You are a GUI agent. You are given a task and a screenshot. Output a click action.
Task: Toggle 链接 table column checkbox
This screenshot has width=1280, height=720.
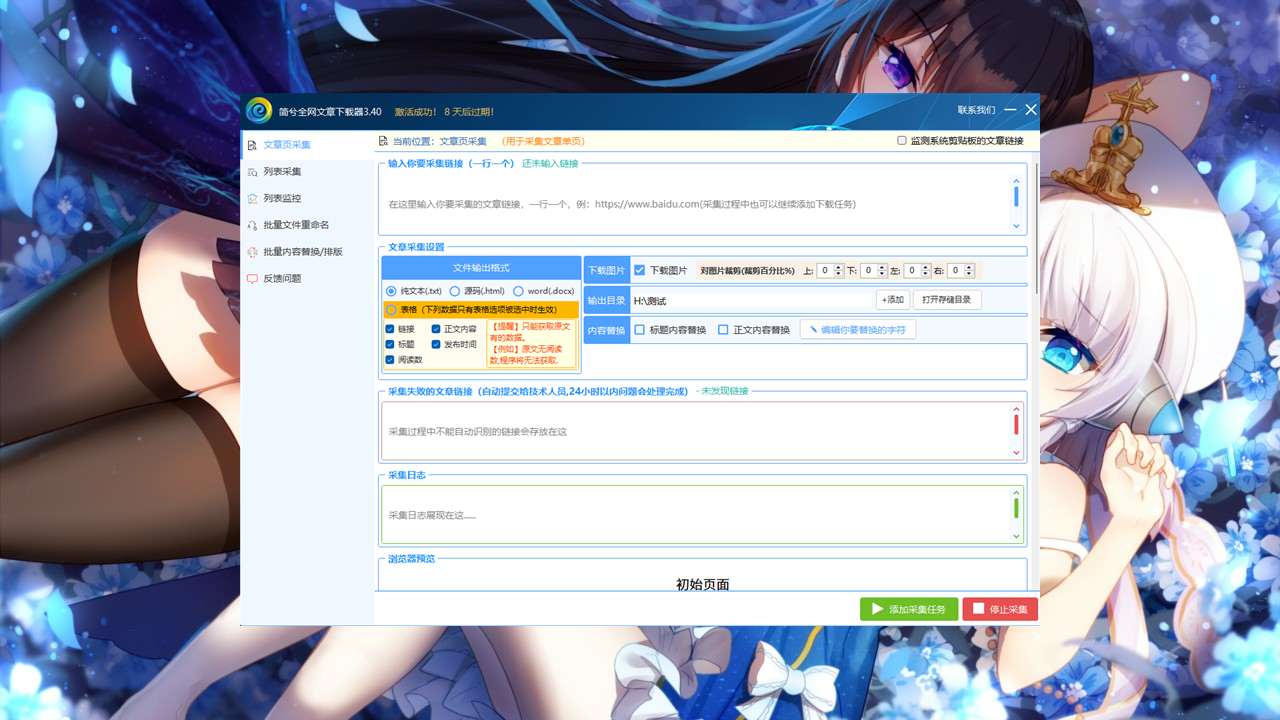(390, 328)
